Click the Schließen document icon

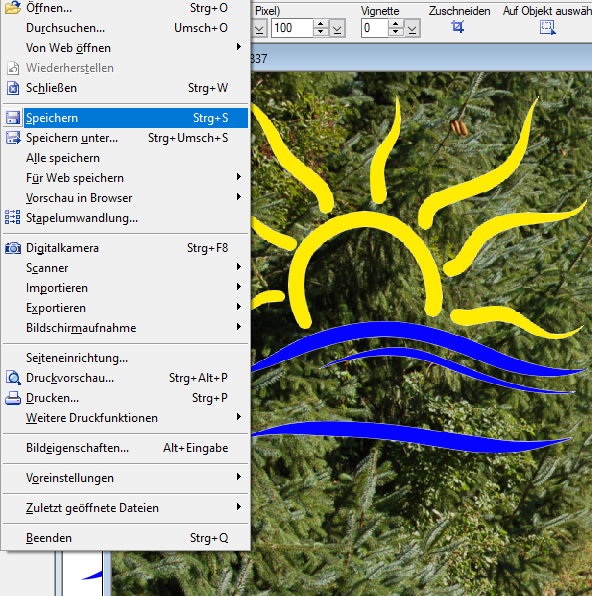13,88
